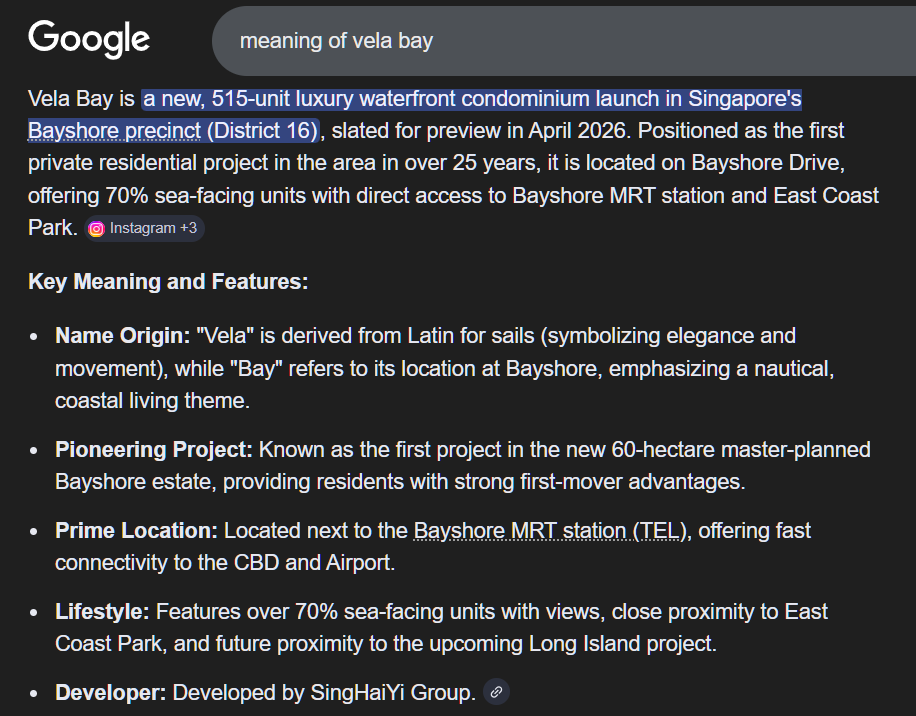The image size is (916, 716).
Task: Expand the "+3" additional sources chip
Action: pos(188,228)
